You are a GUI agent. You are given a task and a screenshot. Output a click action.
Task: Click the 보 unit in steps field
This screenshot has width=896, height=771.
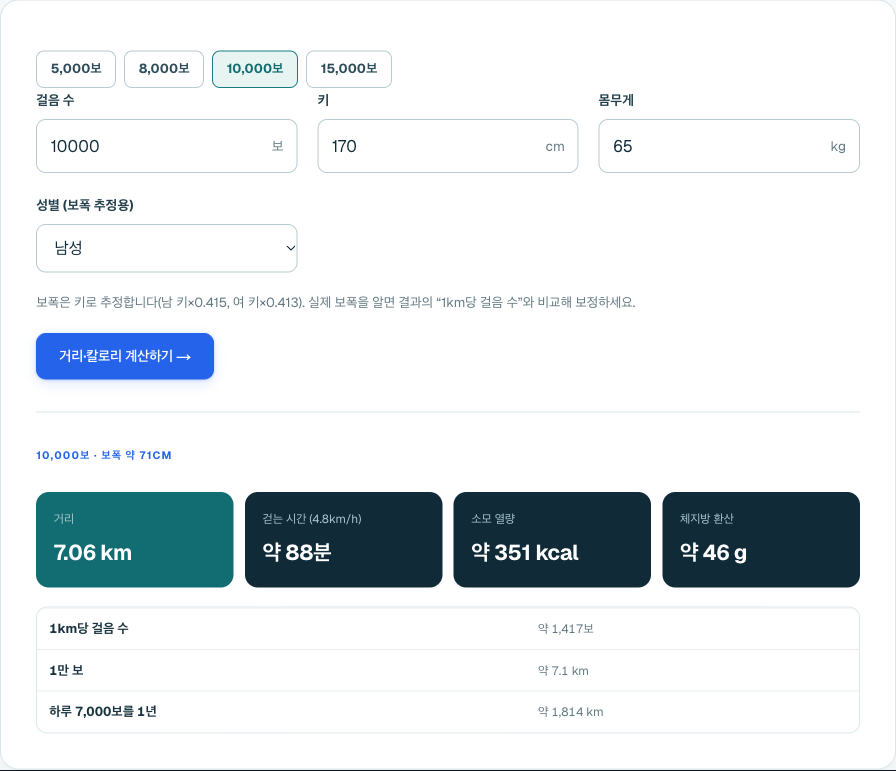point(278,146)
